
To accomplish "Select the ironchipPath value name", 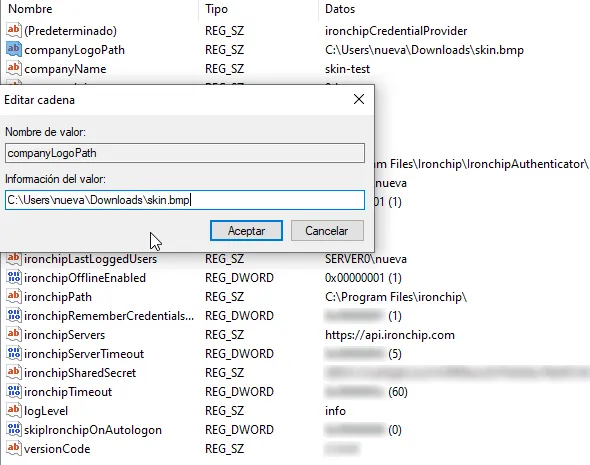I will (x=58, y=297).
